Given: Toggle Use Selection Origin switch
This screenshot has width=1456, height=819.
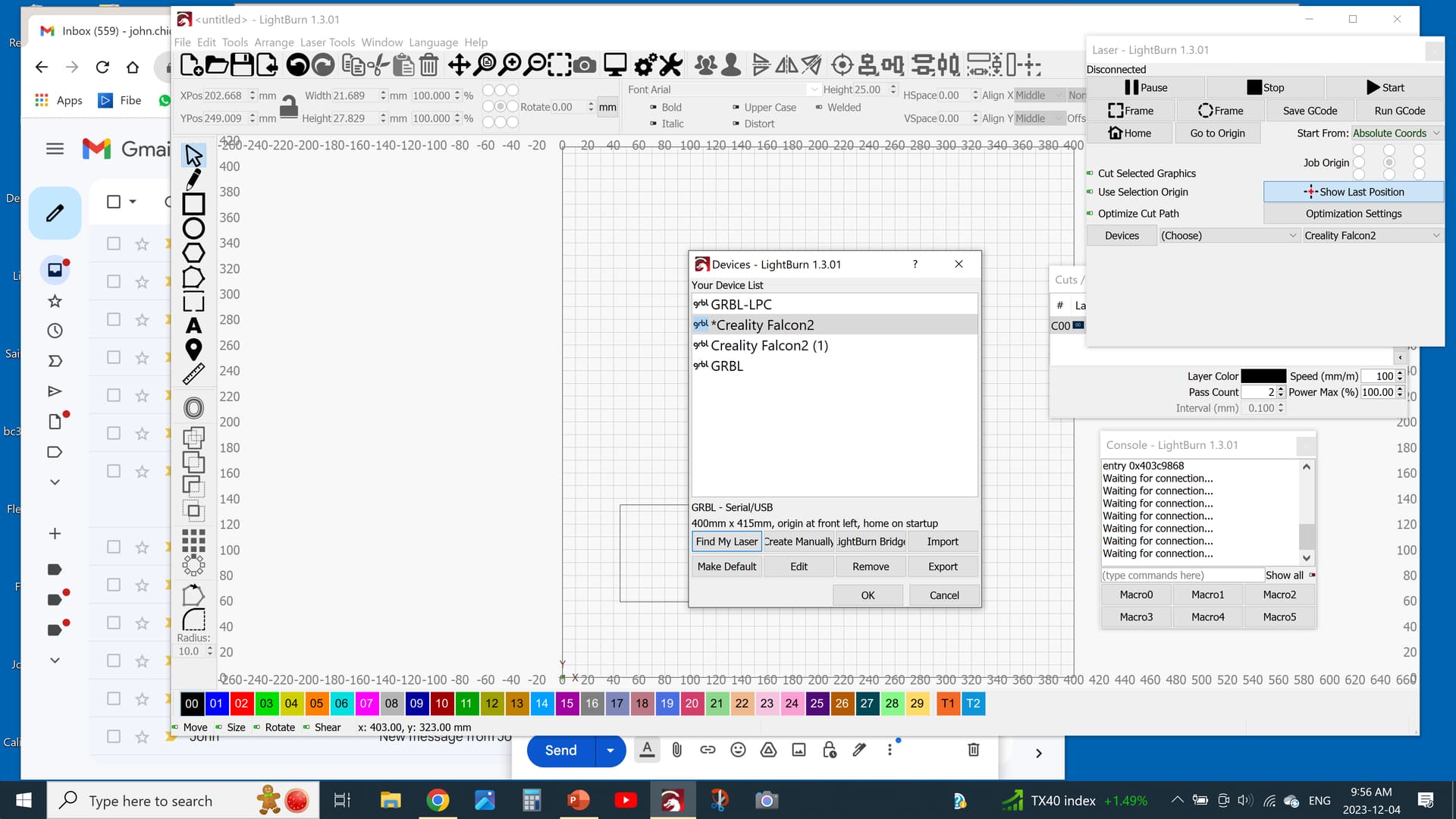Looking at the screenshot, I should point(1090,193).
